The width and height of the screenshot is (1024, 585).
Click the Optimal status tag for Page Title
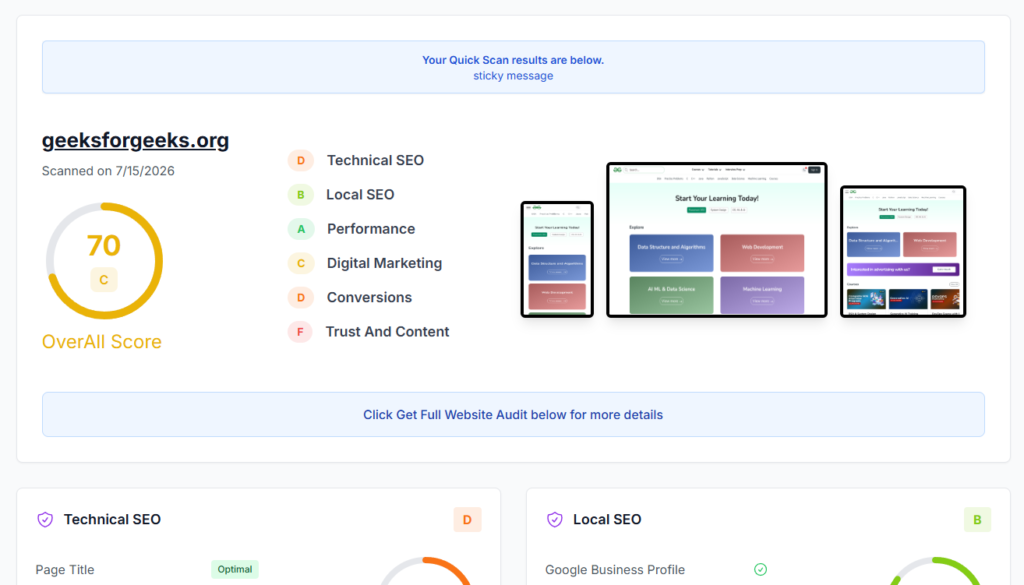[234, 569]
